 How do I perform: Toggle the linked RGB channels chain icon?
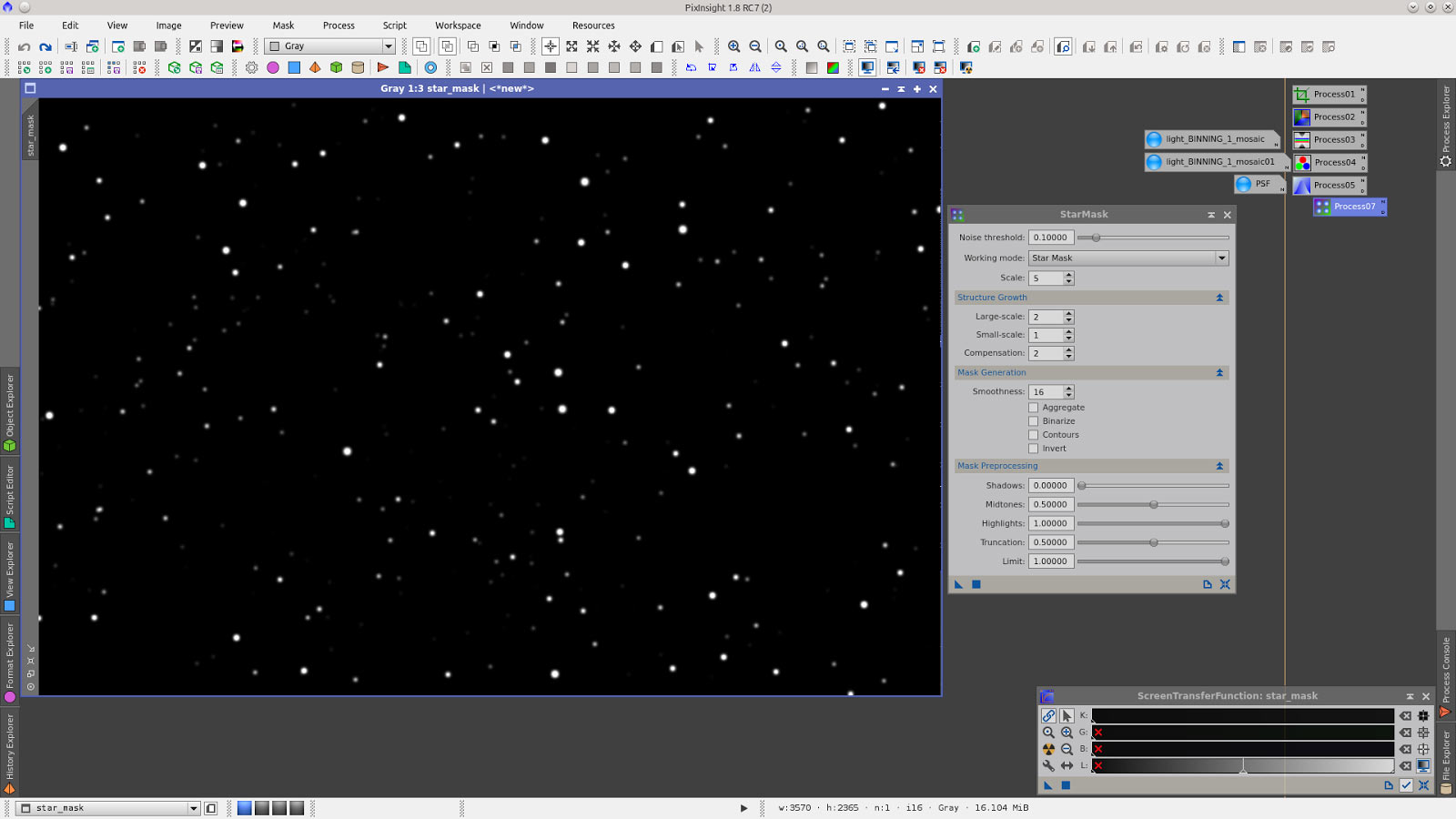(1048, 716)
